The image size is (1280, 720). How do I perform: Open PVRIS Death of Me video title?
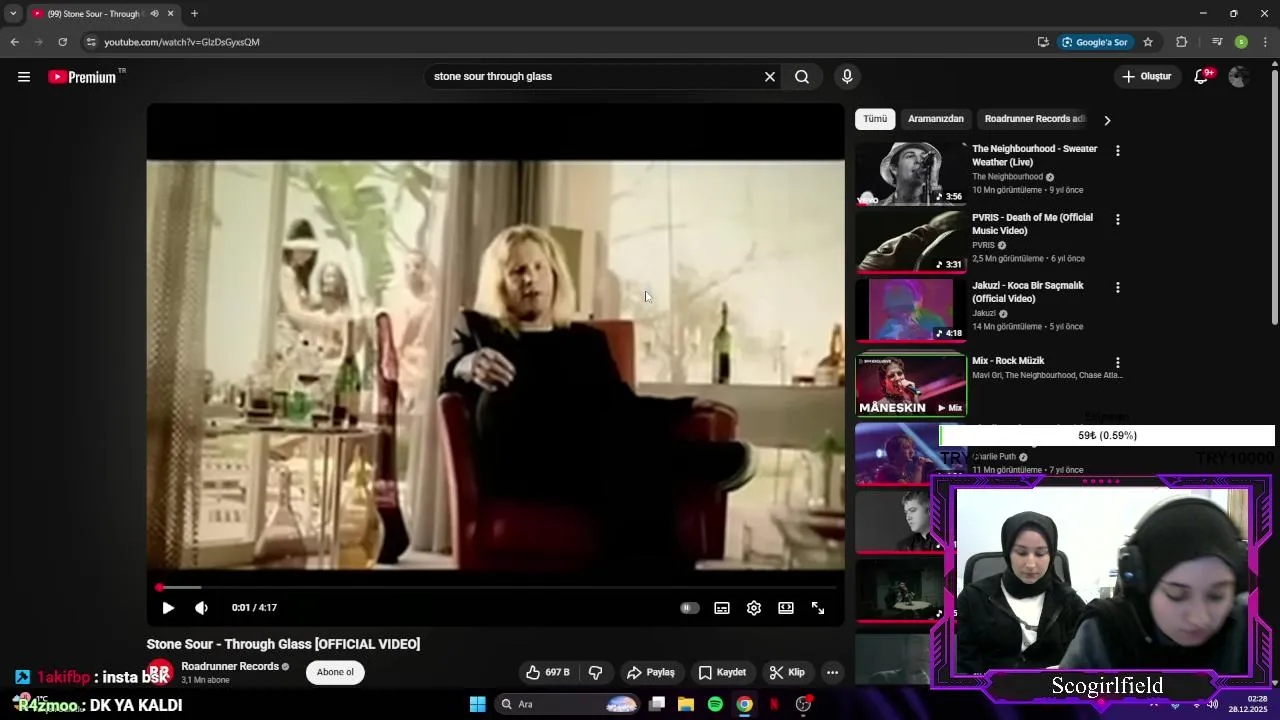coord(1032,224)
